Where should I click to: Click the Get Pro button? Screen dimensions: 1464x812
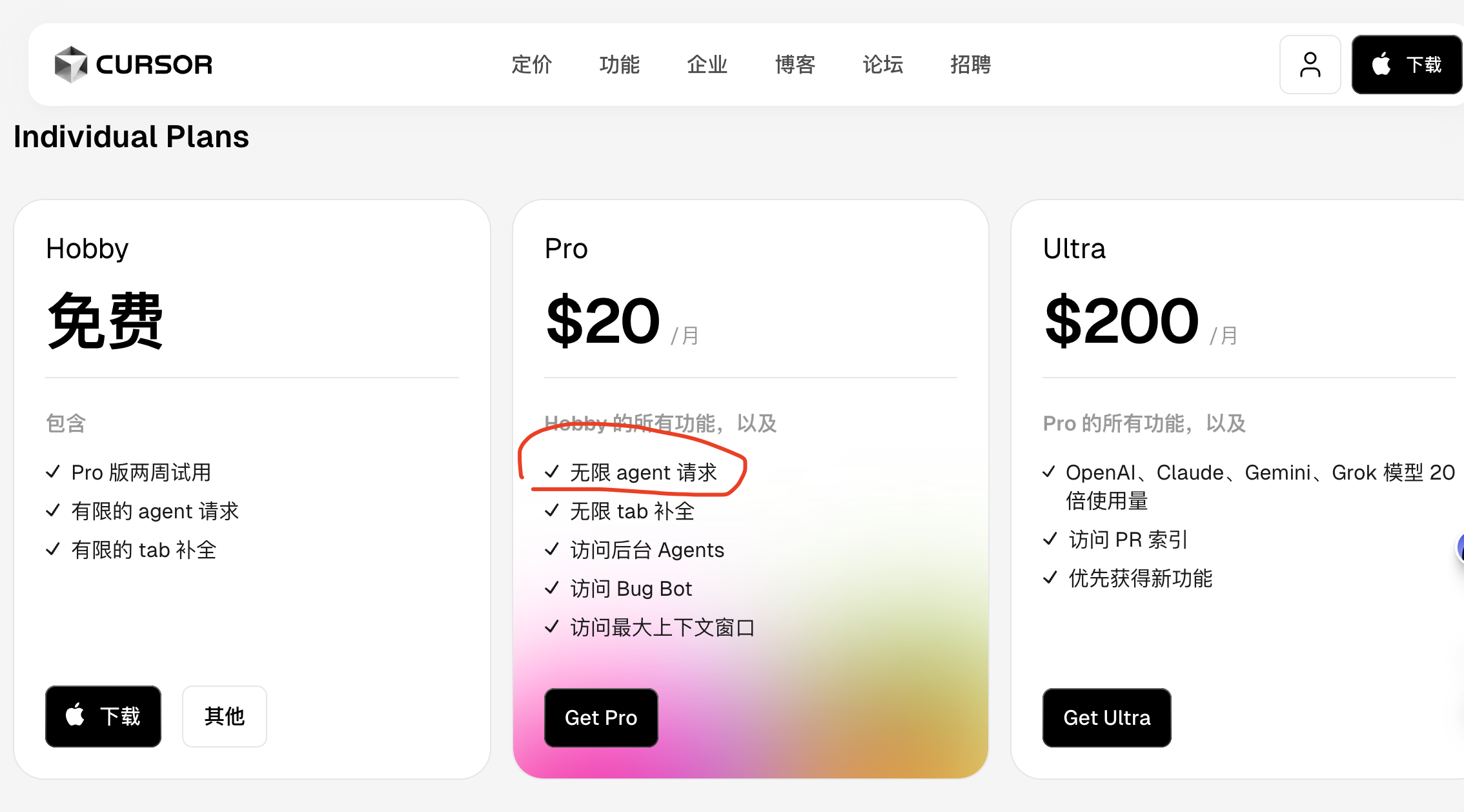[x=601, y=717]
